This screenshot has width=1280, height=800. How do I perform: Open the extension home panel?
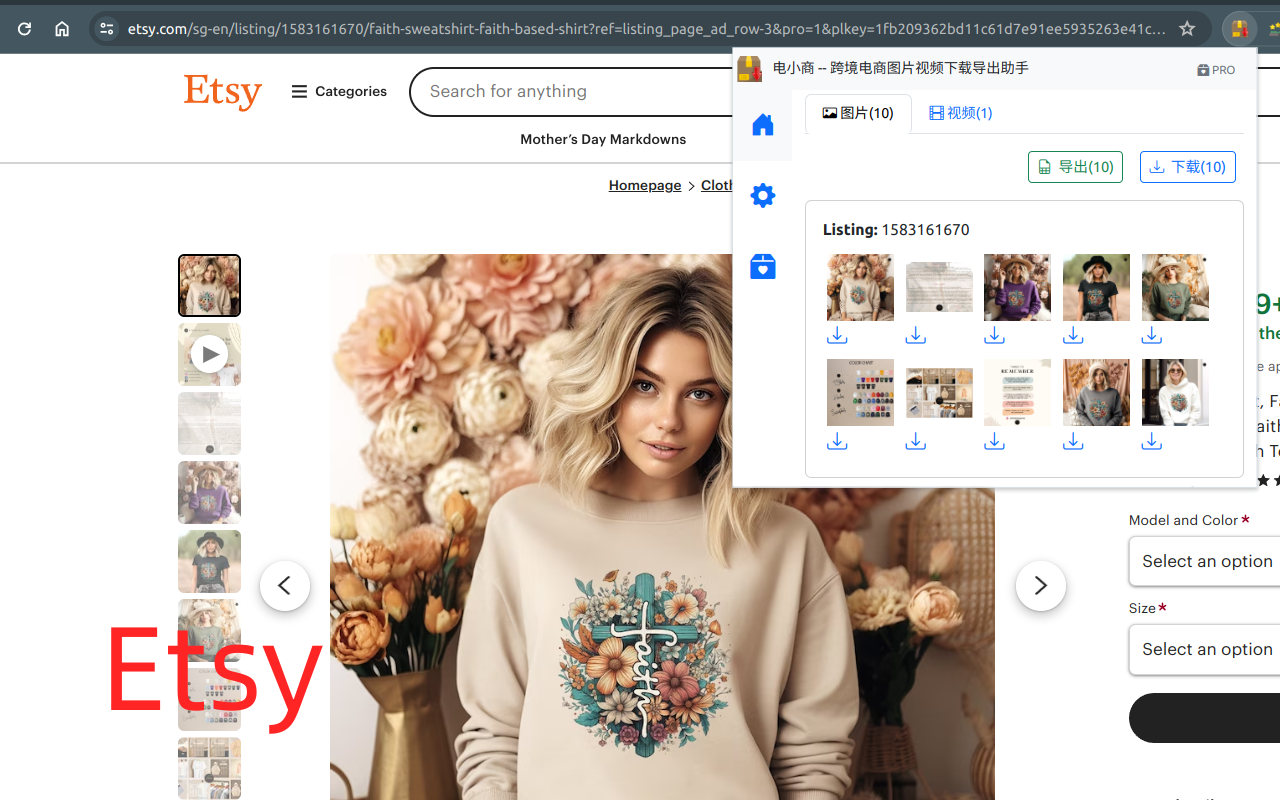coord(762,124)
